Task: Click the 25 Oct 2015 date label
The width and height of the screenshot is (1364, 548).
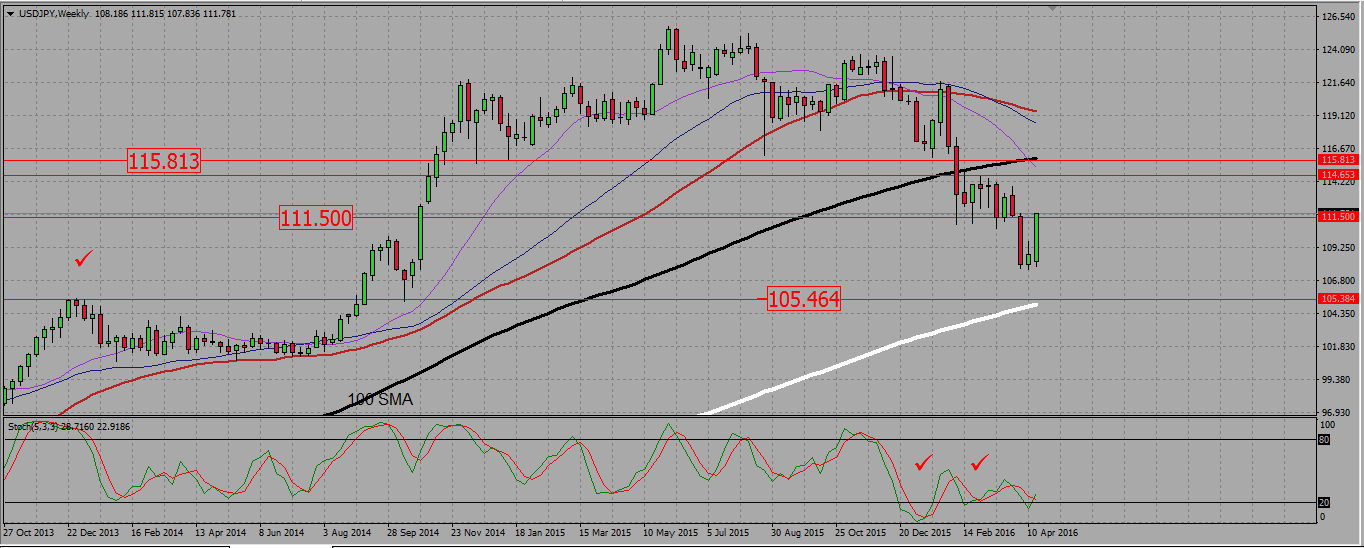Action: [861, 533]
